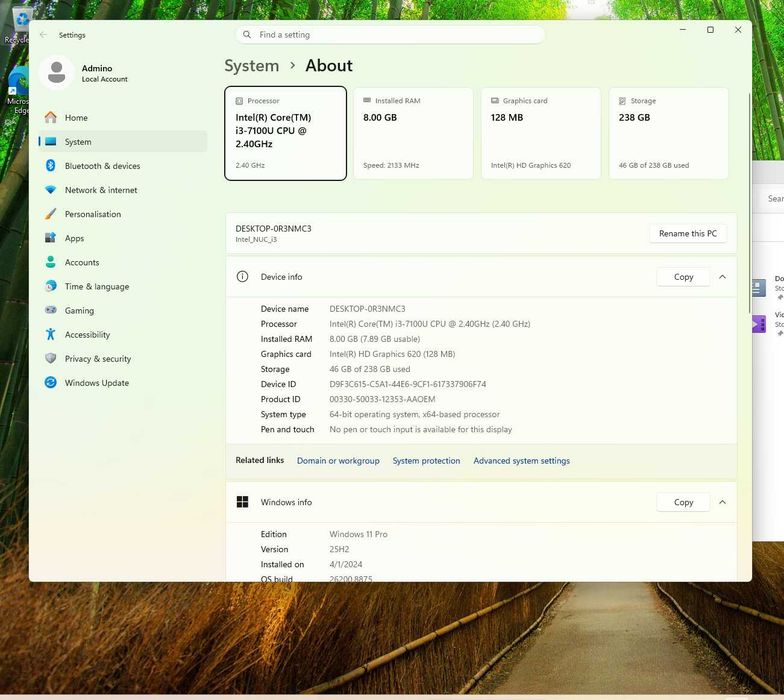Click the Find a setting search box
Image resolution: width=784 pixels, height=700 pixels.
(390, 34)
